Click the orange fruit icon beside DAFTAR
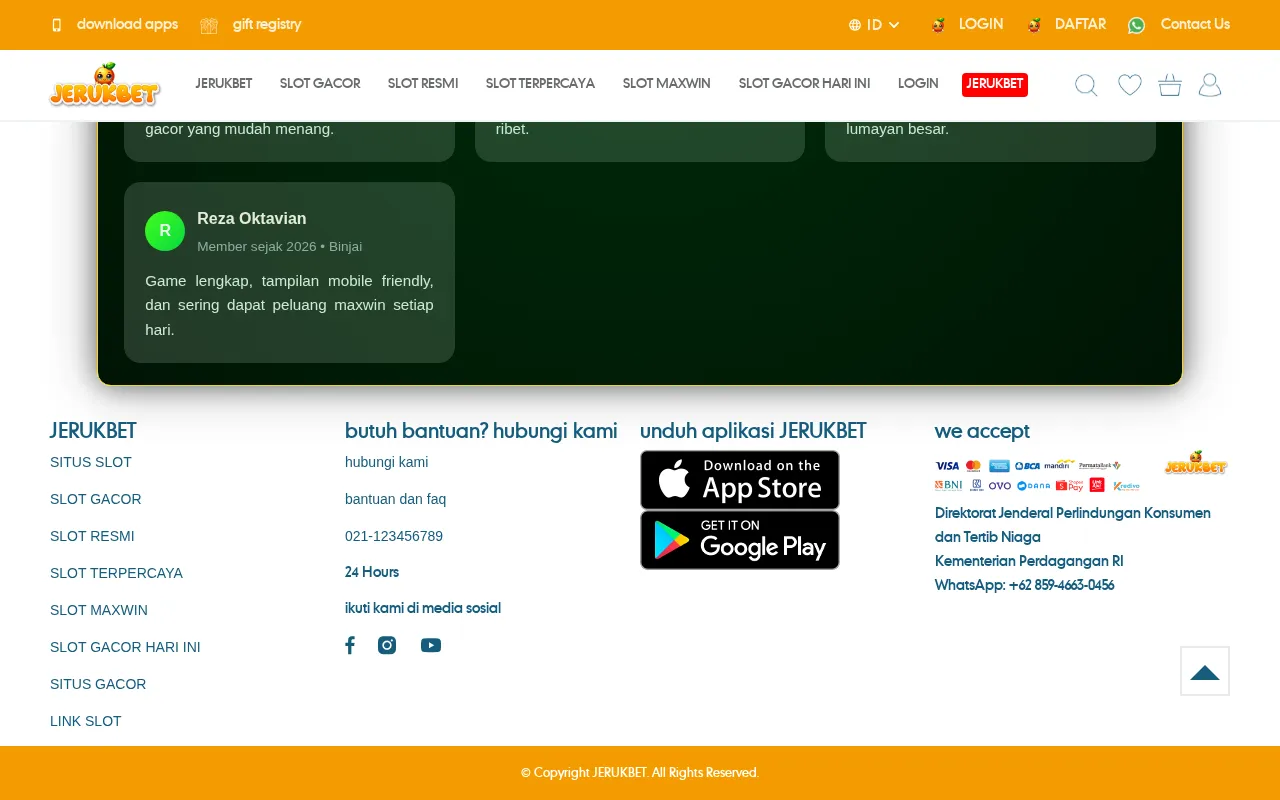This screenshot has width=1280, height=800. (1034, 25)
